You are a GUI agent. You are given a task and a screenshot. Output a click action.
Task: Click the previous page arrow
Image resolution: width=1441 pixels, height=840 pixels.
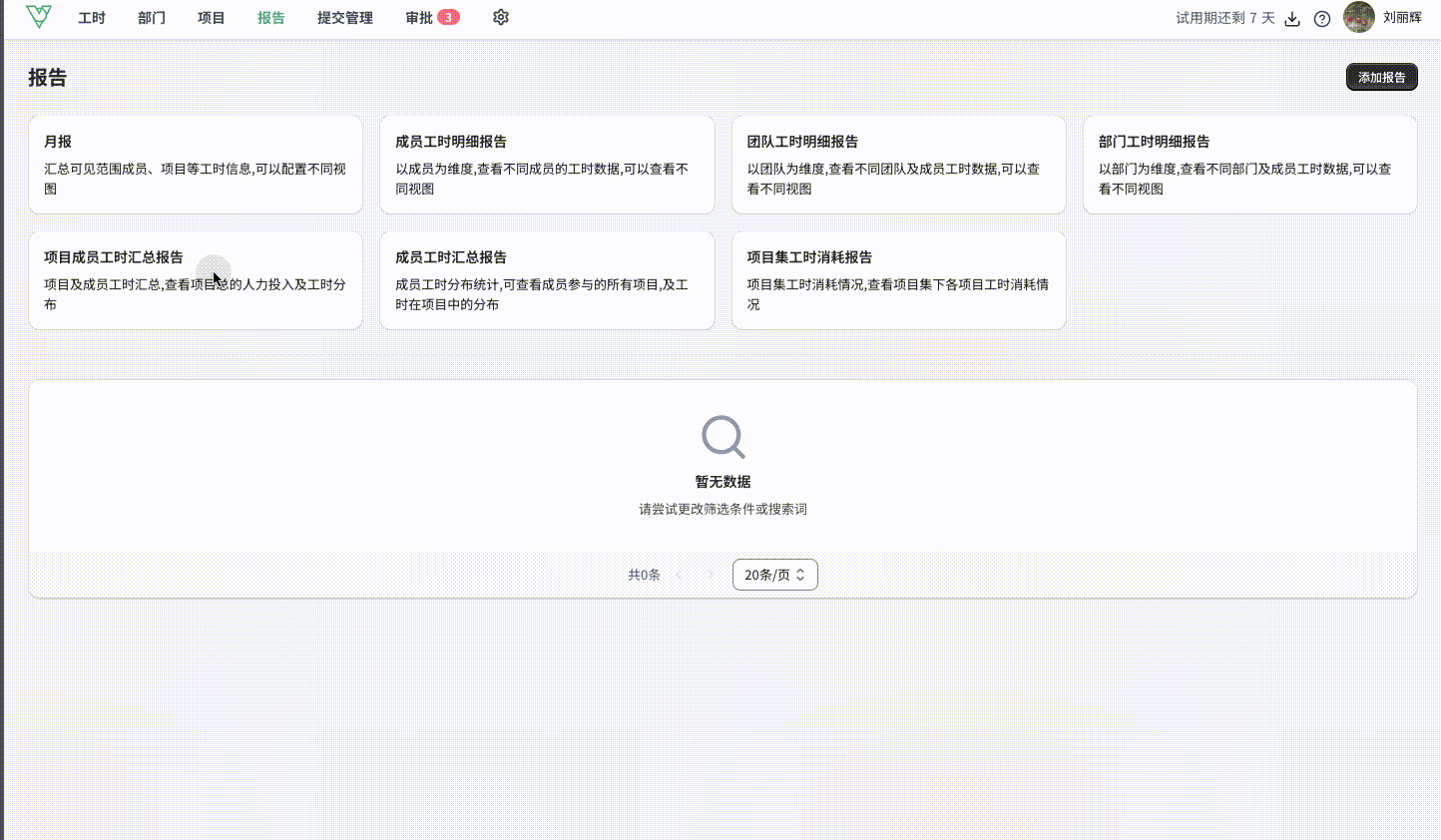tap(680, 575)
